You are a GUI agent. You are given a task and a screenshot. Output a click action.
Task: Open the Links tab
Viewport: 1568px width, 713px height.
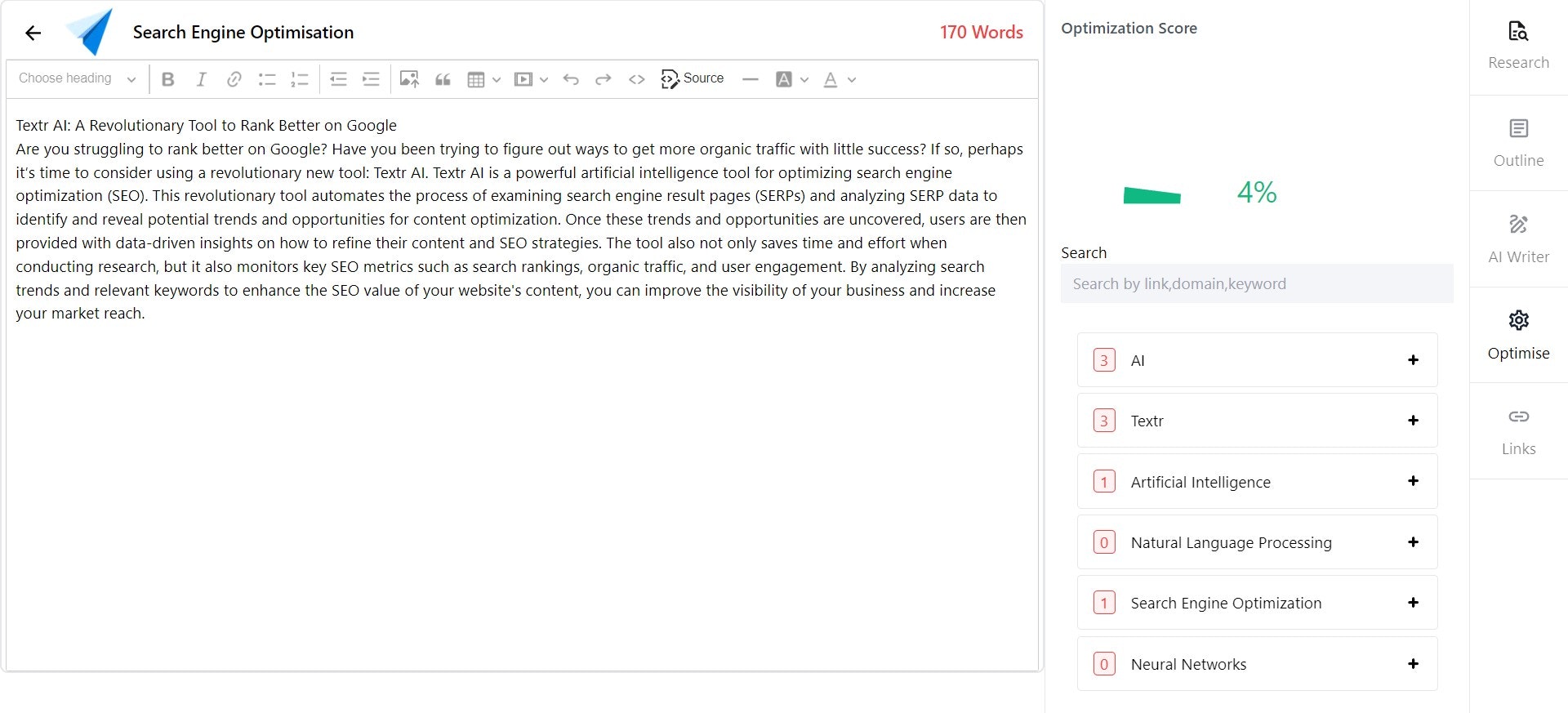tap(1518, 431)
